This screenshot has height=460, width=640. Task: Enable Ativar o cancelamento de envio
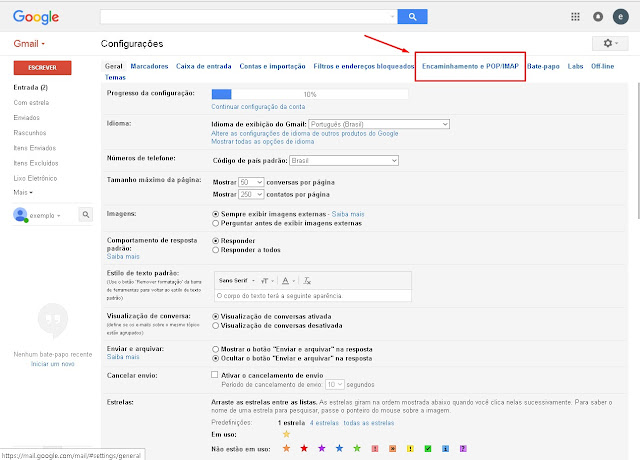pyautogui.click(x=214, y=375)
